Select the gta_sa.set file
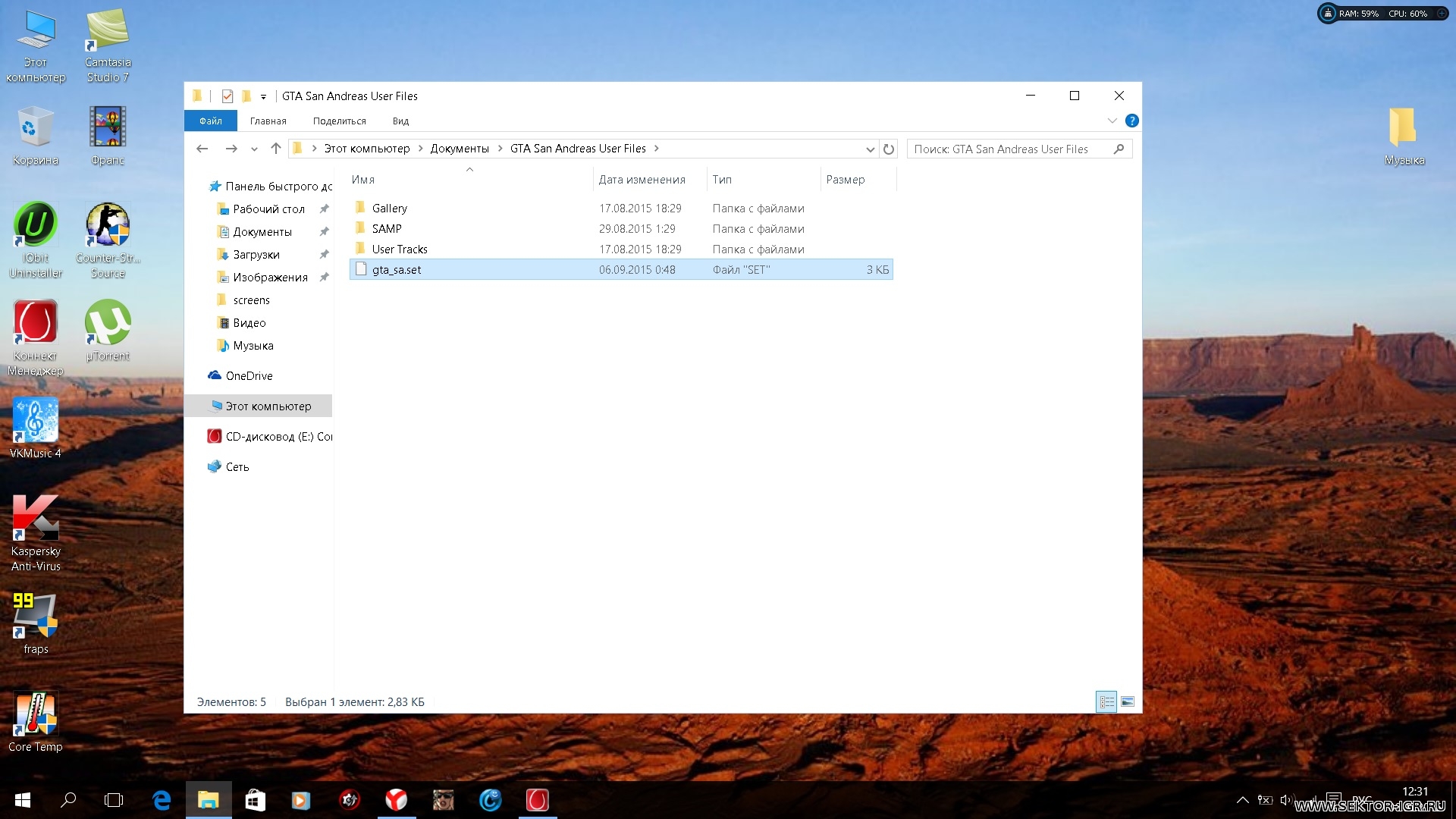1456x819 pixels. click(621, 270)
